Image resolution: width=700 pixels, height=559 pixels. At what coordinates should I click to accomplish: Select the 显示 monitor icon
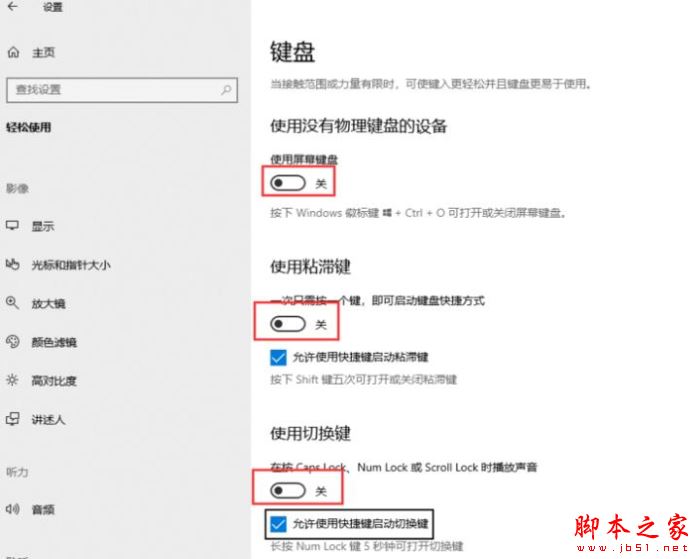12,225
